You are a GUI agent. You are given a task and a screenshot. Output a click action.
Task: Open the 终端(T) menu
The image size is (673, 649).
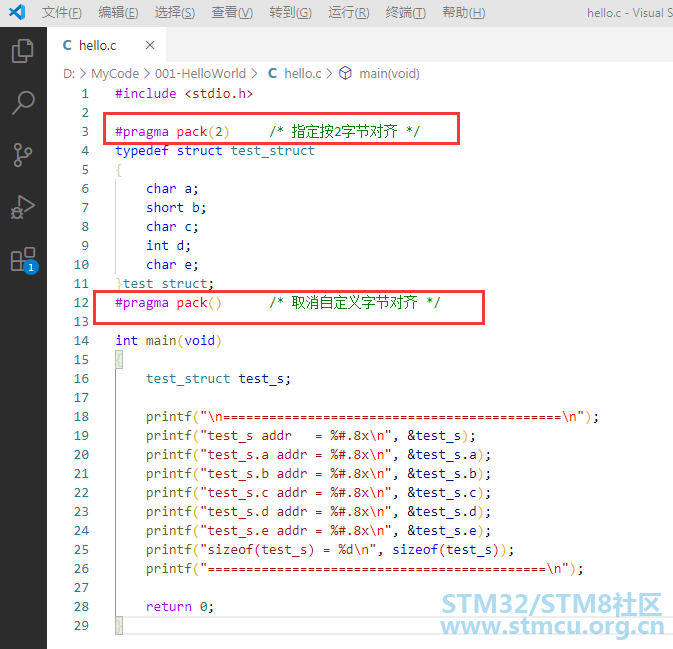tap(406, 13)
